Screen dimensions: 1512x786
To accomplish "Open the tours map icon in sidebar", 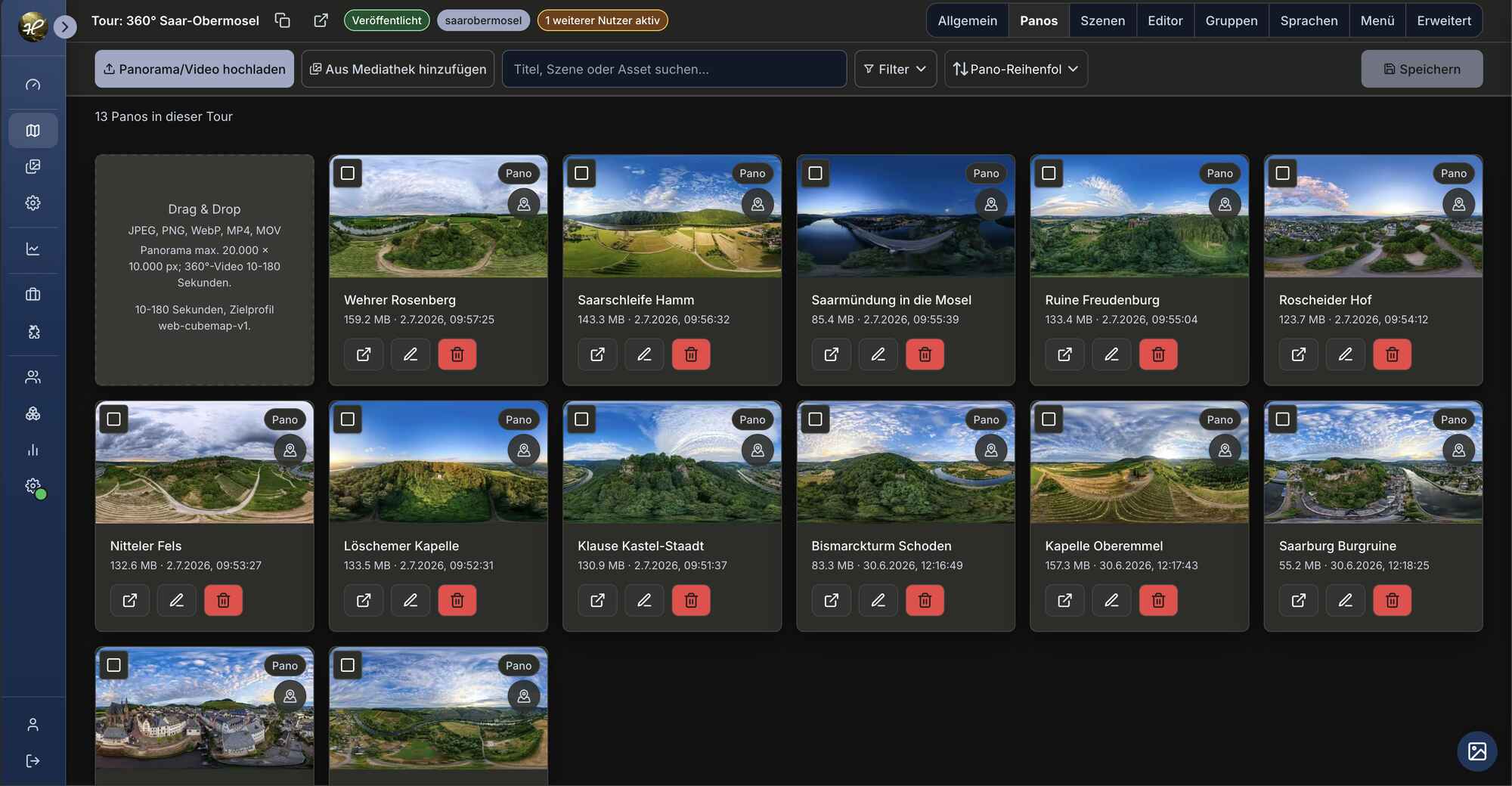I will point(33,130).
